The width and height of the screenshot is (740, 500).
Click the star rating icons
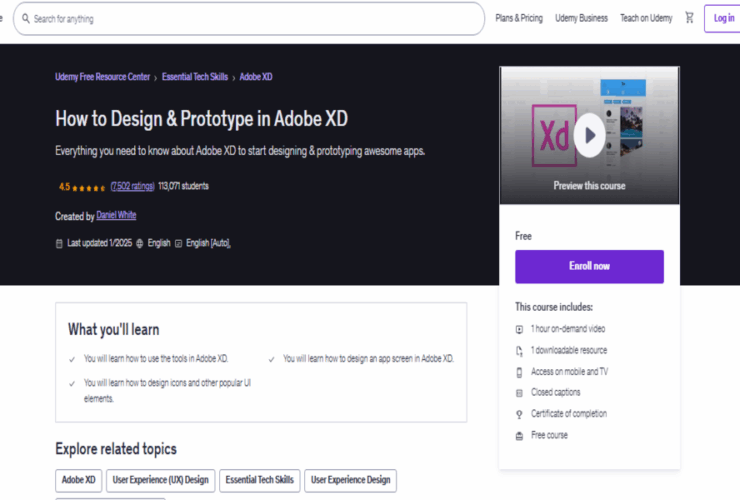click(x=89, y=188)
